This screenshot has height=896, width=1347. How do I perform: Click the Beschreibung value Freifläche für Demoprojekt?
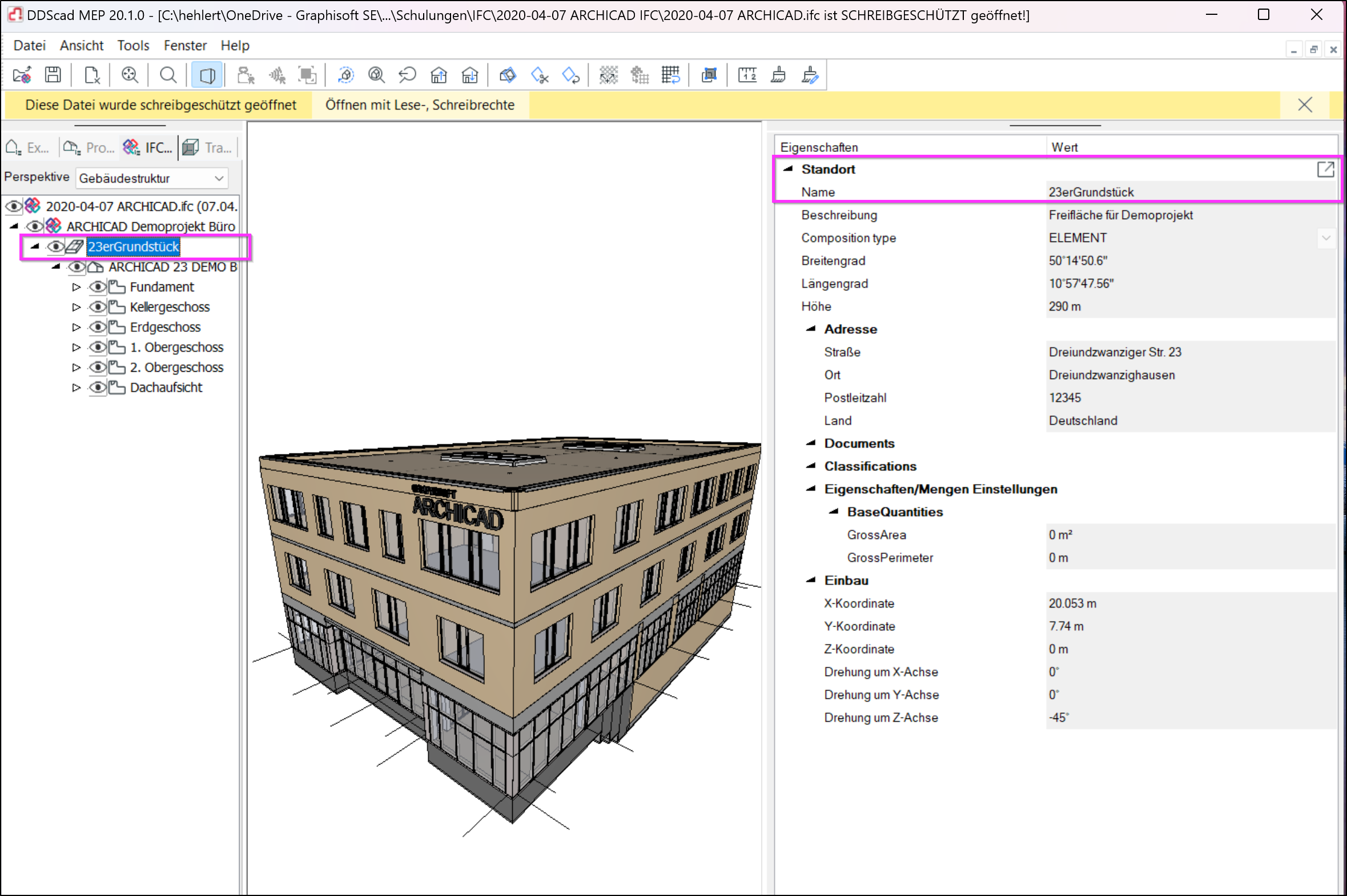pyautogui.click(x=1120, y=215)
